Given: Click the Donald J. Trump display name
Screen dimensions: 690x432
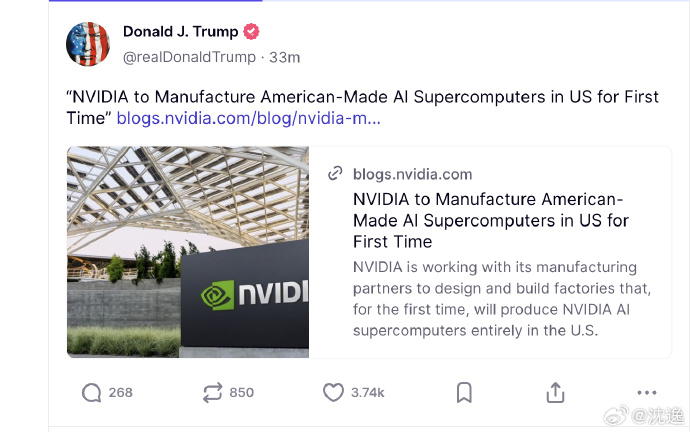Looking at the screenshot, I should tap(180, 32).
